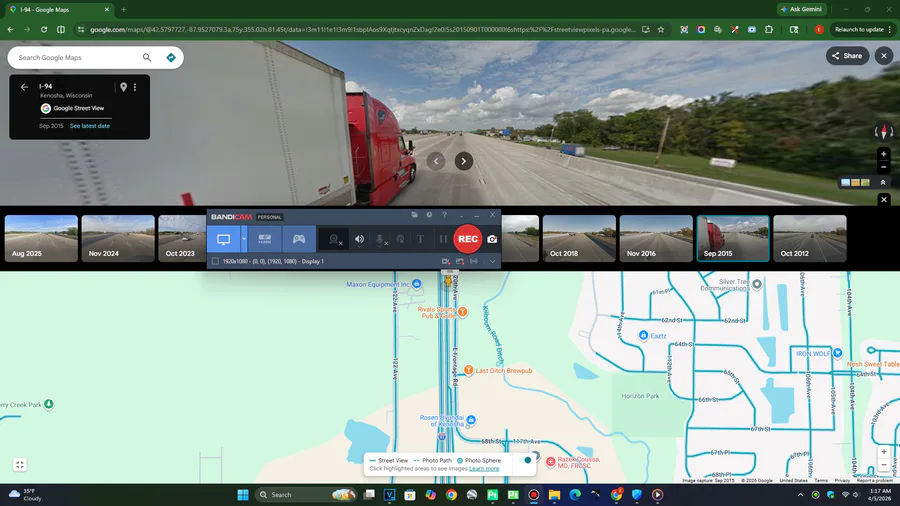
Task: Toggle the Street View layer switch
Action: click(524, 460)
